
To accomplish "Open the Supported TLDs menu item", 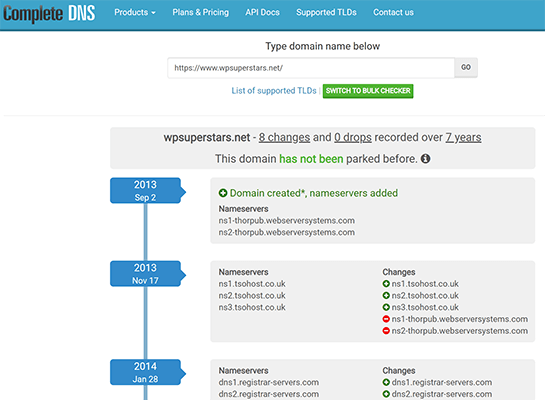I will pyautogui.click(x=326, y=13).
